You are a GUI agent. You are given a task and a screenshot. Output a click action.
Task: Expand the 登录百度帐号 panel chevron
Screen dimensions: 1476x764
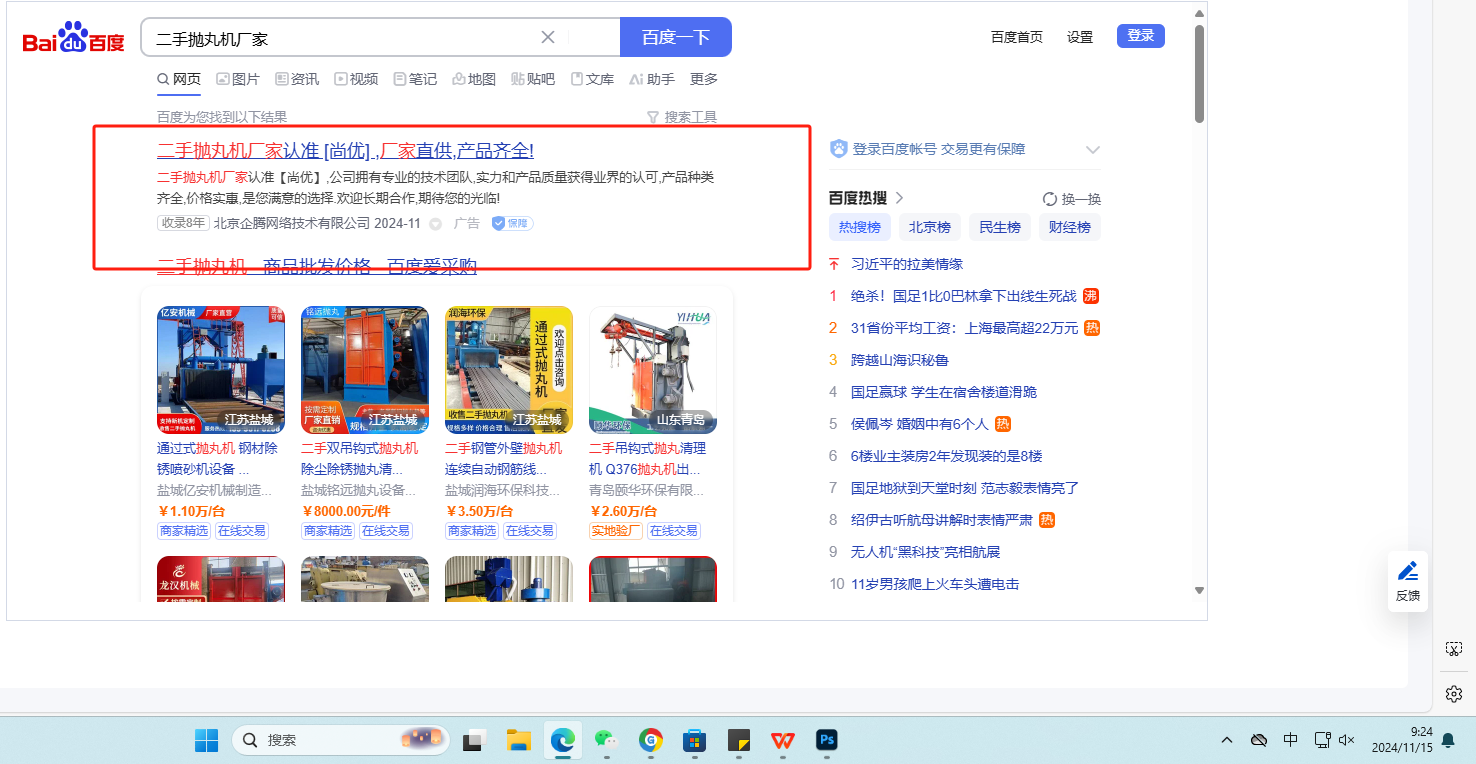pyautogui.click(x=1092, y=150)
